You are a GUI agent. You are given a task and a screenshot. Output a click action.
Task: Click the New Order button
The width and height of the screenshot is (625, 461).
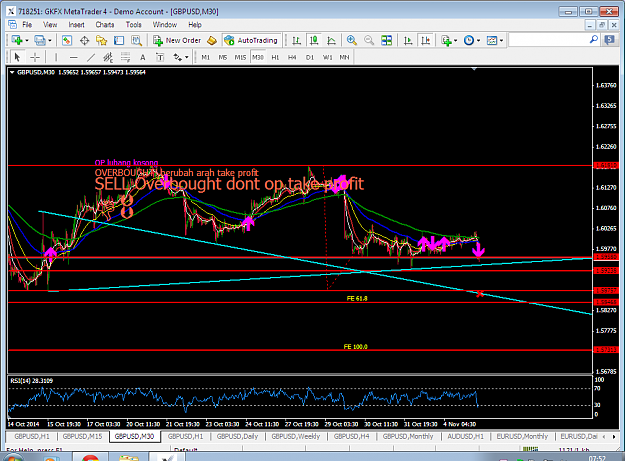click(x=177, y=40)
